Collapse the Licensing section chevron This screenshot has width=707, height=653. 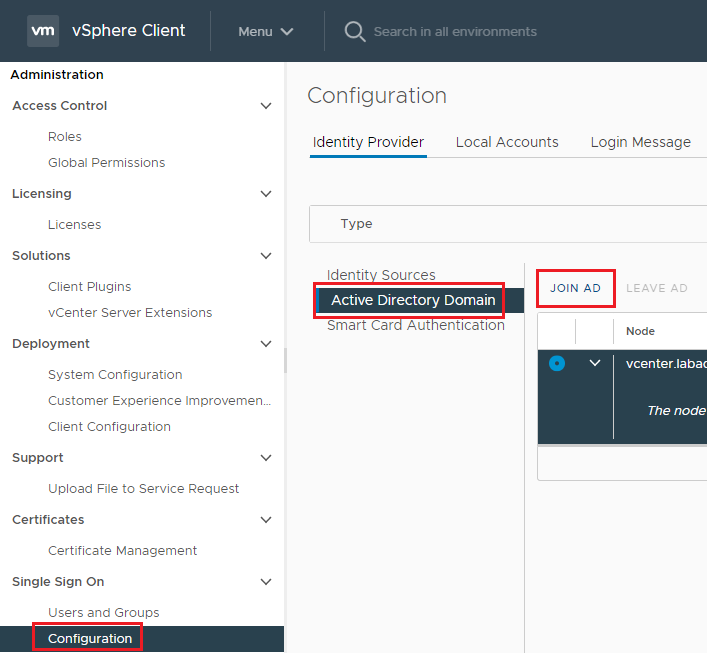point(265,194)
